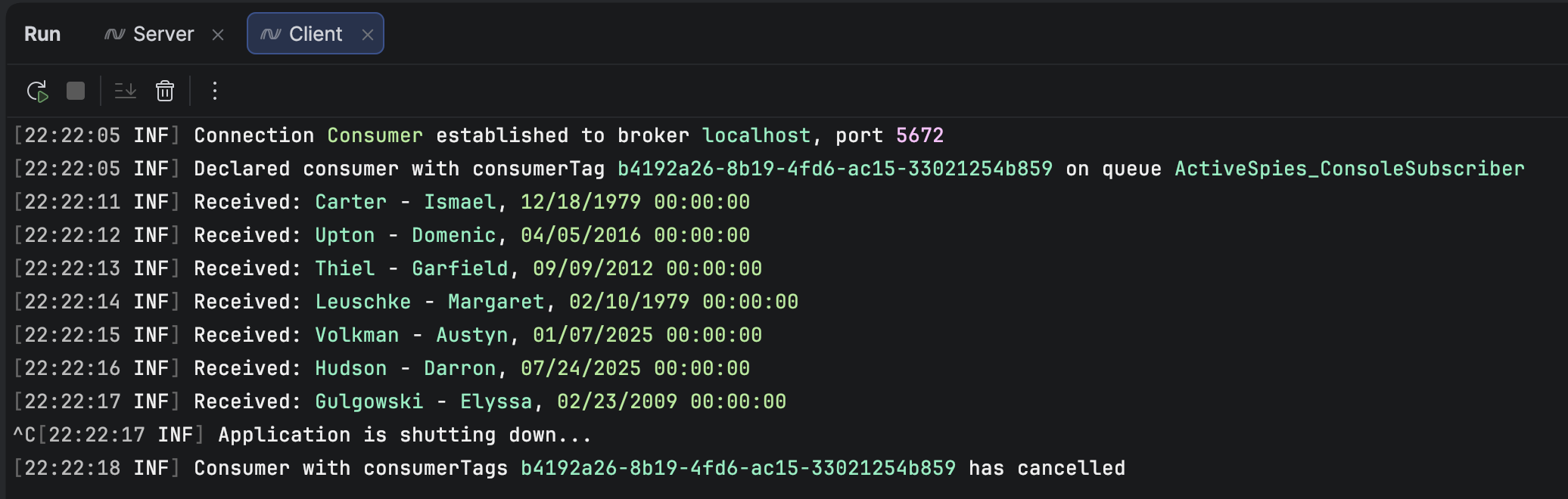Click the localhost broker name in log
This screenshot has height=499, width=1568.
pyautogui.click(x=756, y=135)
